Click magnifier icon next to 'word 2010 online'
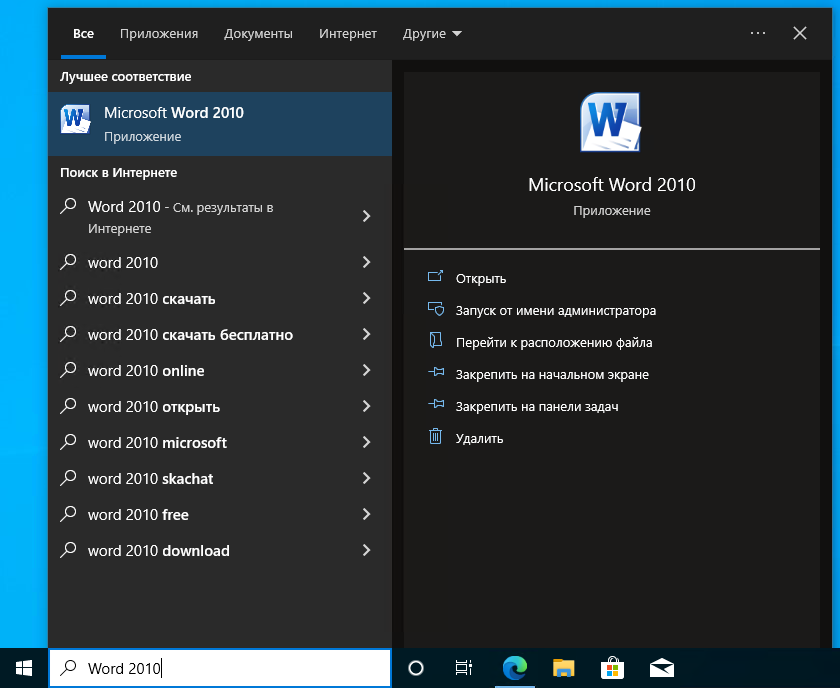 tap(68, 370)
